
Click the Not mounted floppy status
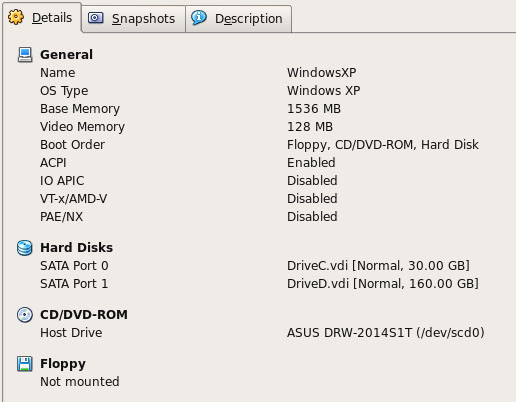80,382
